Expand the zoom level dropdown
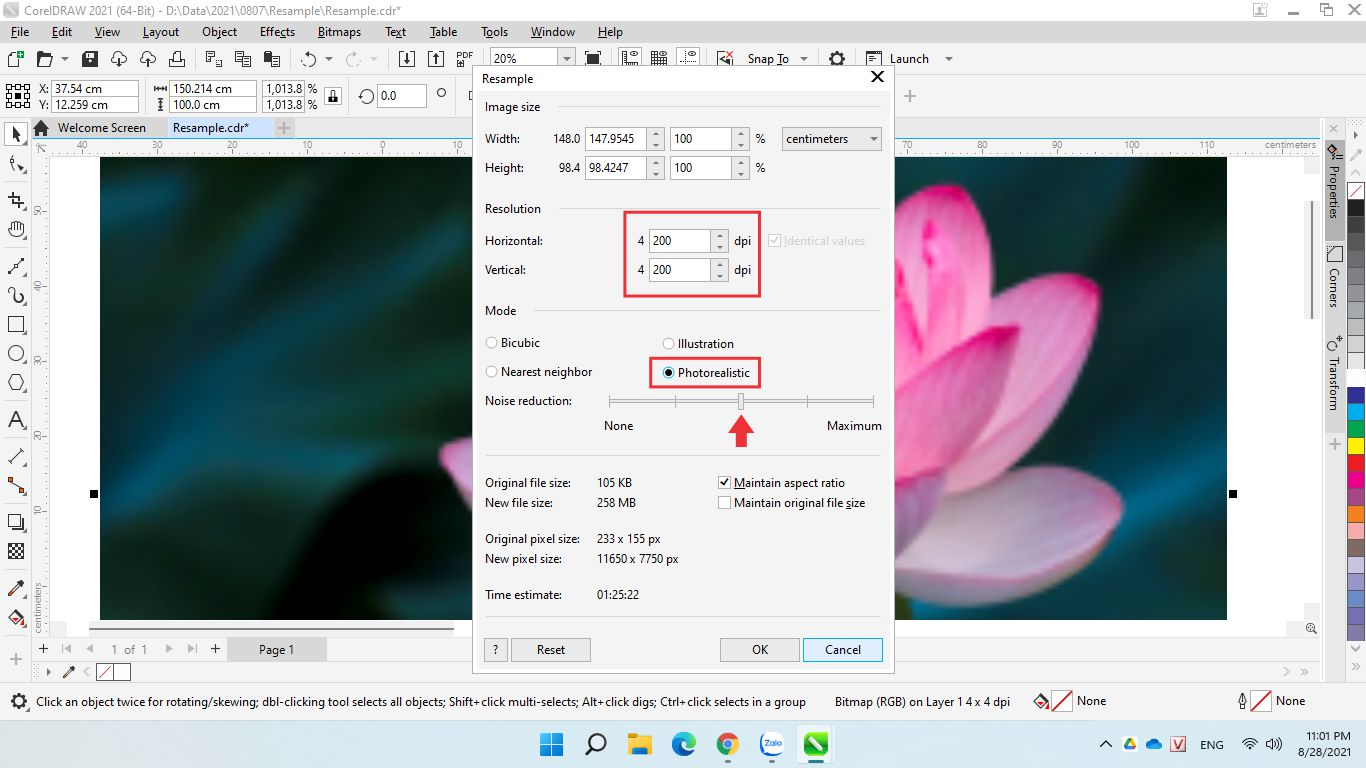1366x768 pixels. 567,59
